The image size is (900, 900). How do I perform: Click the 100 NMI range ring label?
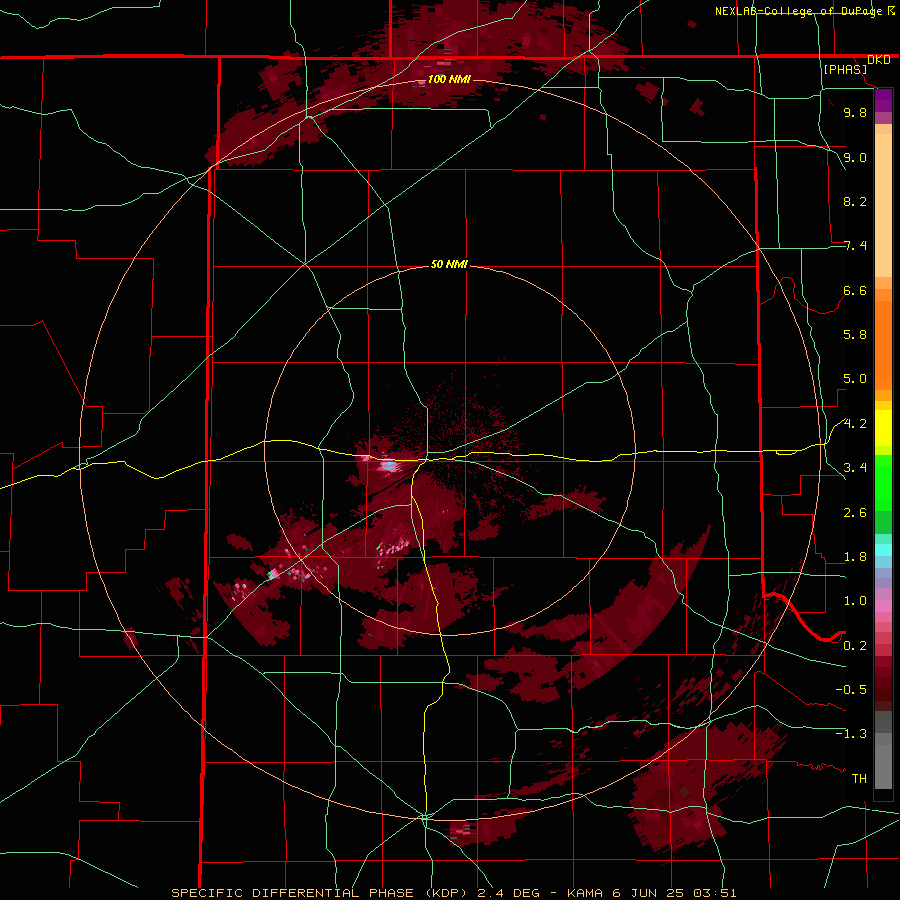coord(449,79)
